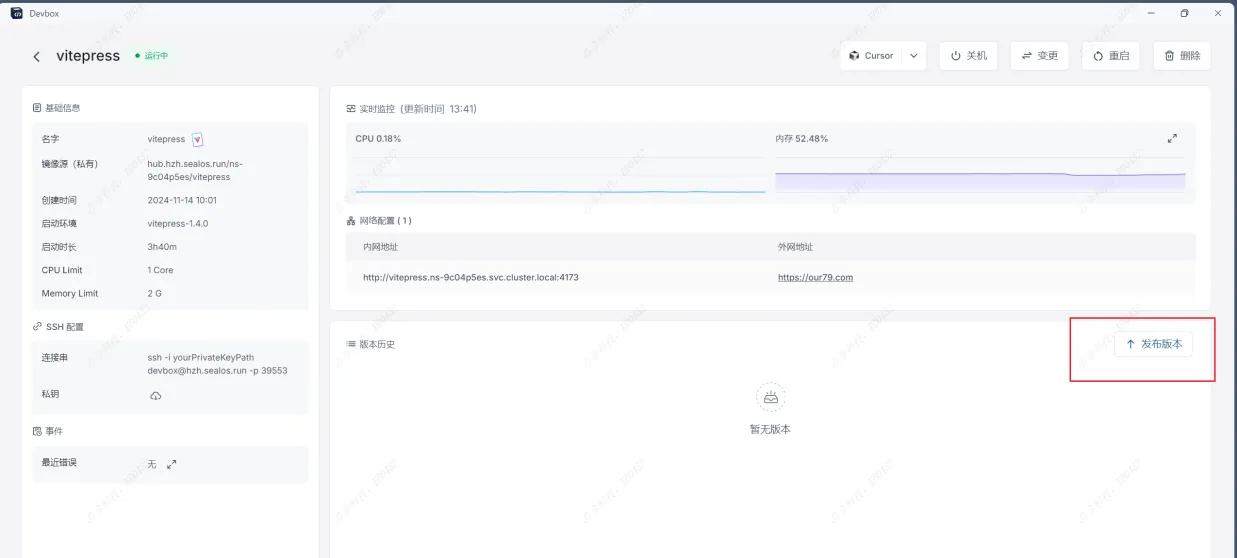Viewport: 1237px width, 558px height.
Task: Click the 暂无版本 empty state text
Action: point(770,429)
